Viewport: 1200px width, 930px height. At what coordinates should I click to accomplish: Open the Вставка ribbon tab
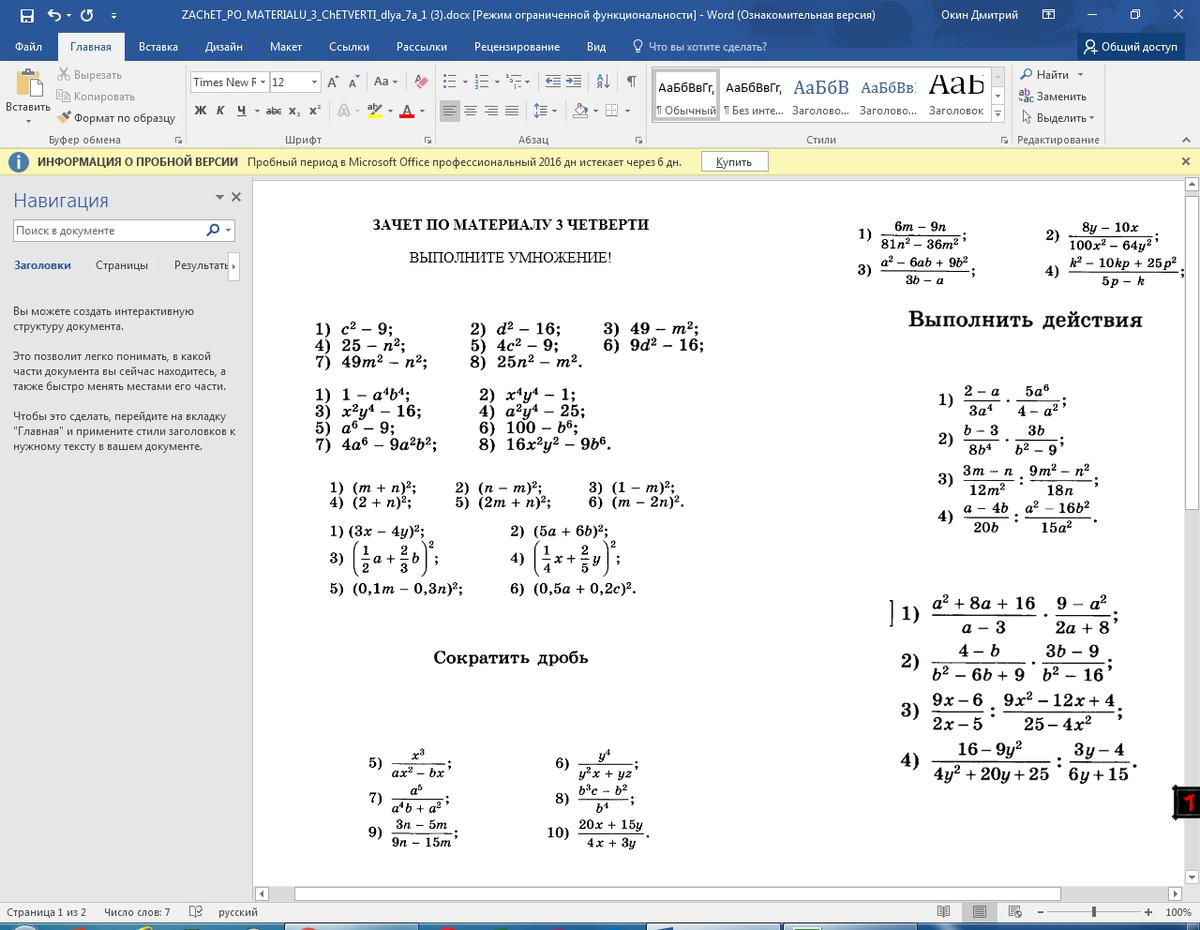(158, 47)
